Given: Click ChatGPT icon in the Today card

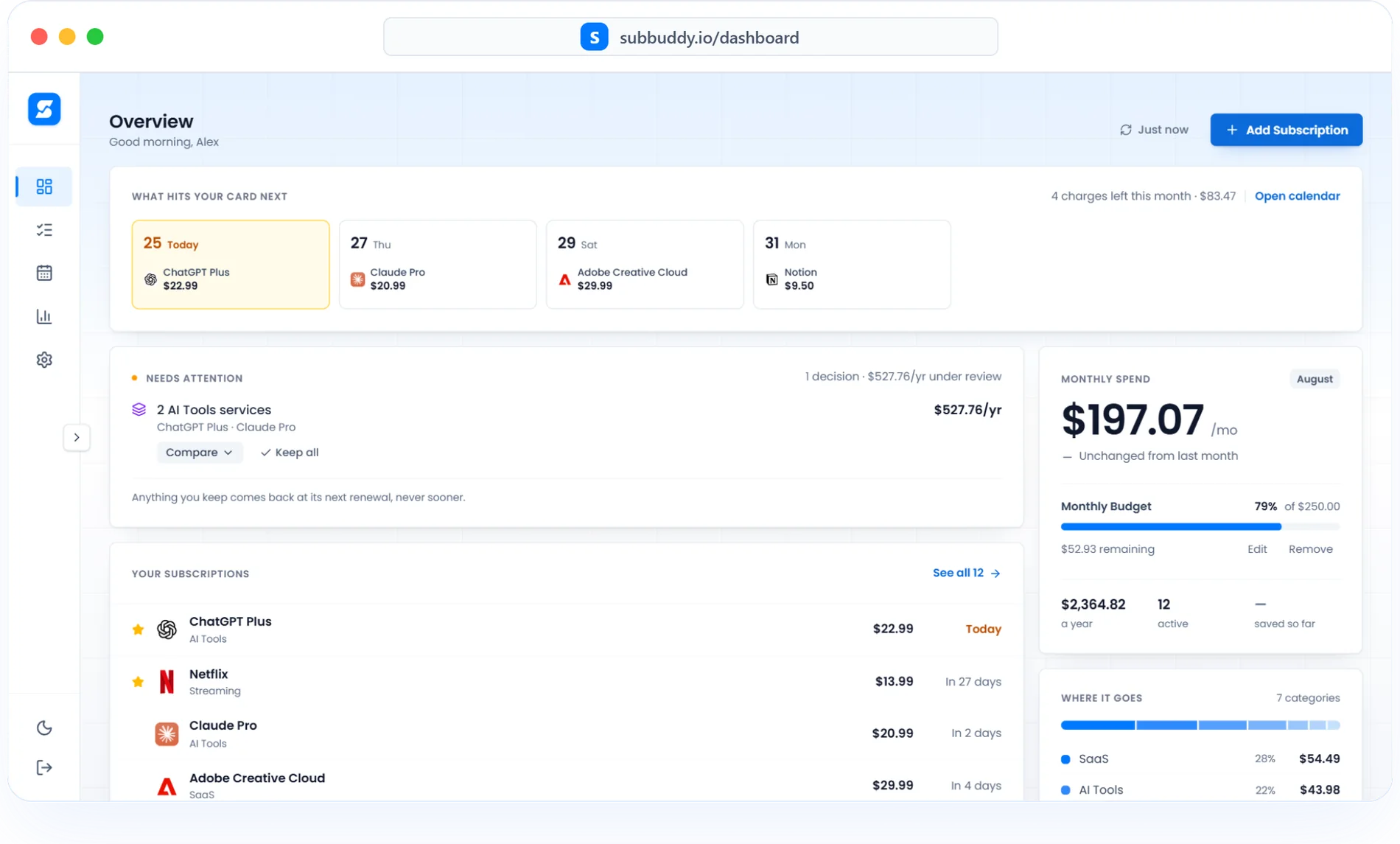Looking at the screenshot, I should [150, 279].
